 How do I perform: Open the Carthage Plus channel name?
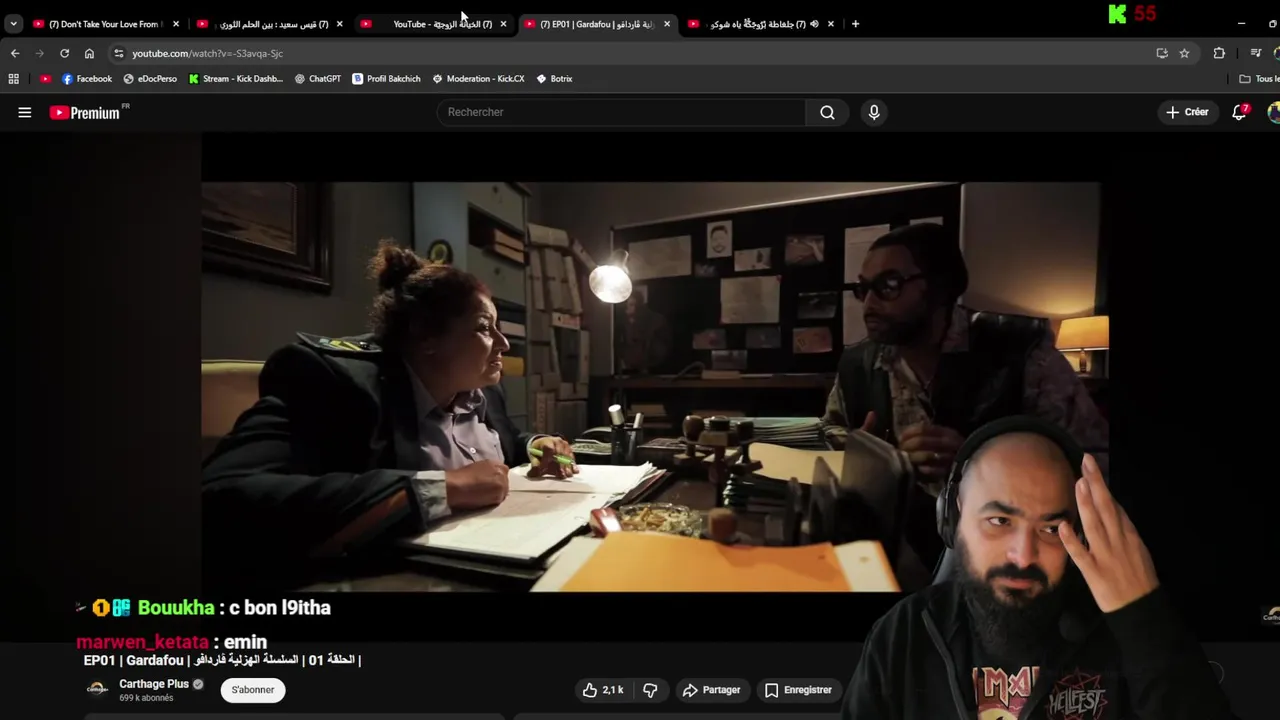pos(154,684)
